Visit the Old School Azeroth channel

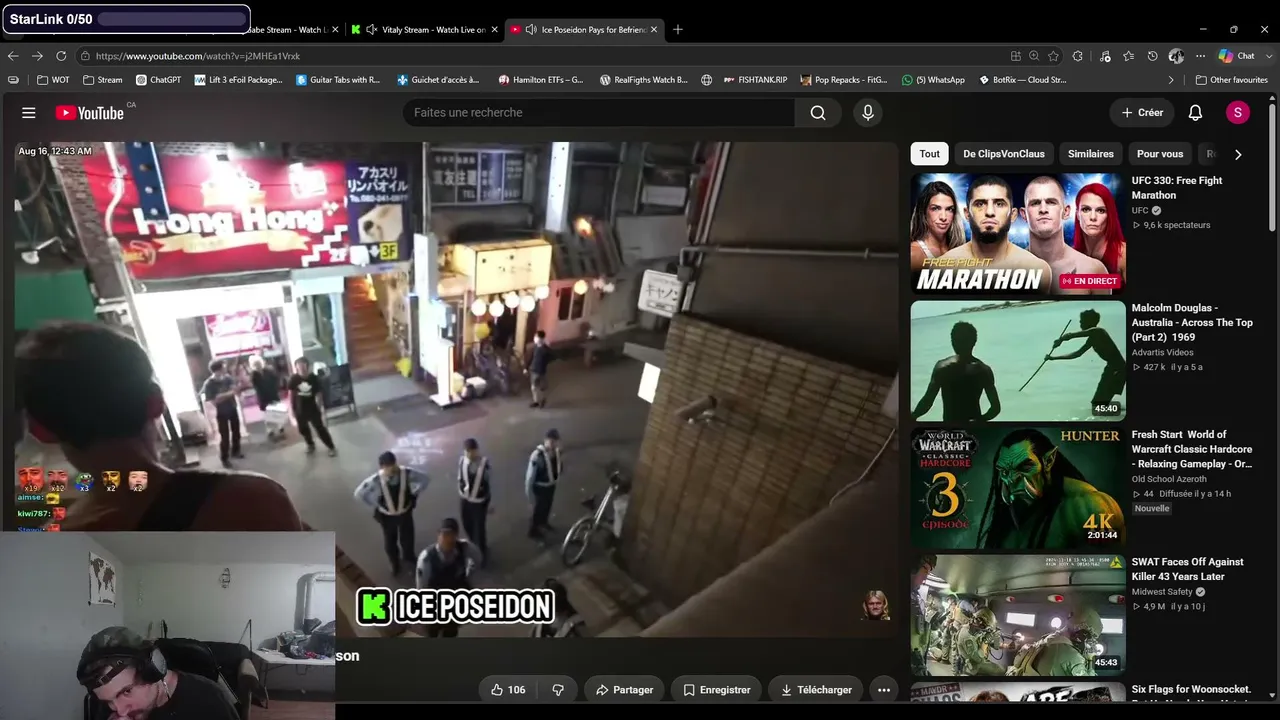click(x=1169, y=479)
